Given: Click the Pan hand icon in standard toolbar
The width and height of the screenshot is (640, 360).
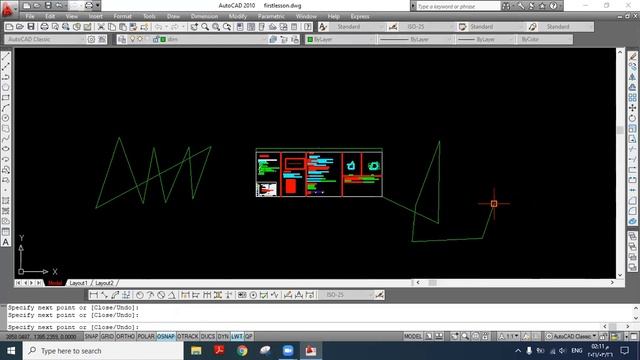Looking at the screenshot, I should (194, 27).
